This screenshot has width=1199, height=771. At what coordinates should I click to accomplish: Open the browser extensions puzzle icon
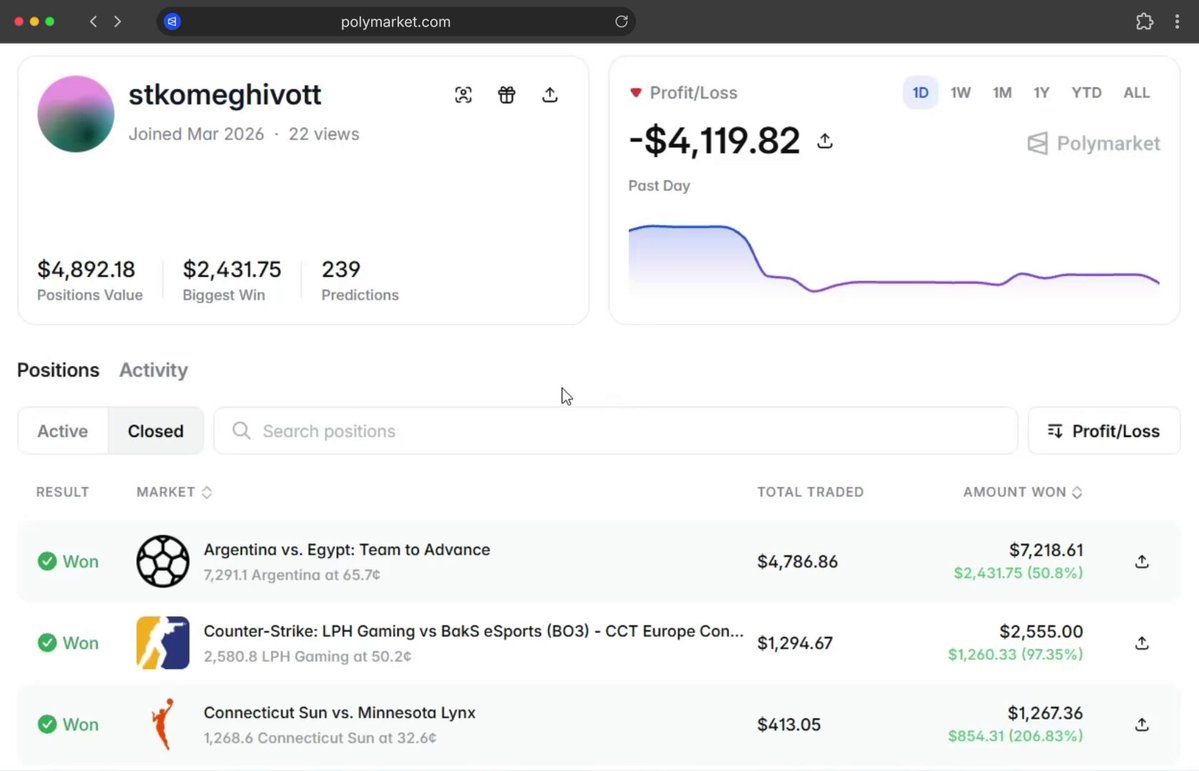1144,21
